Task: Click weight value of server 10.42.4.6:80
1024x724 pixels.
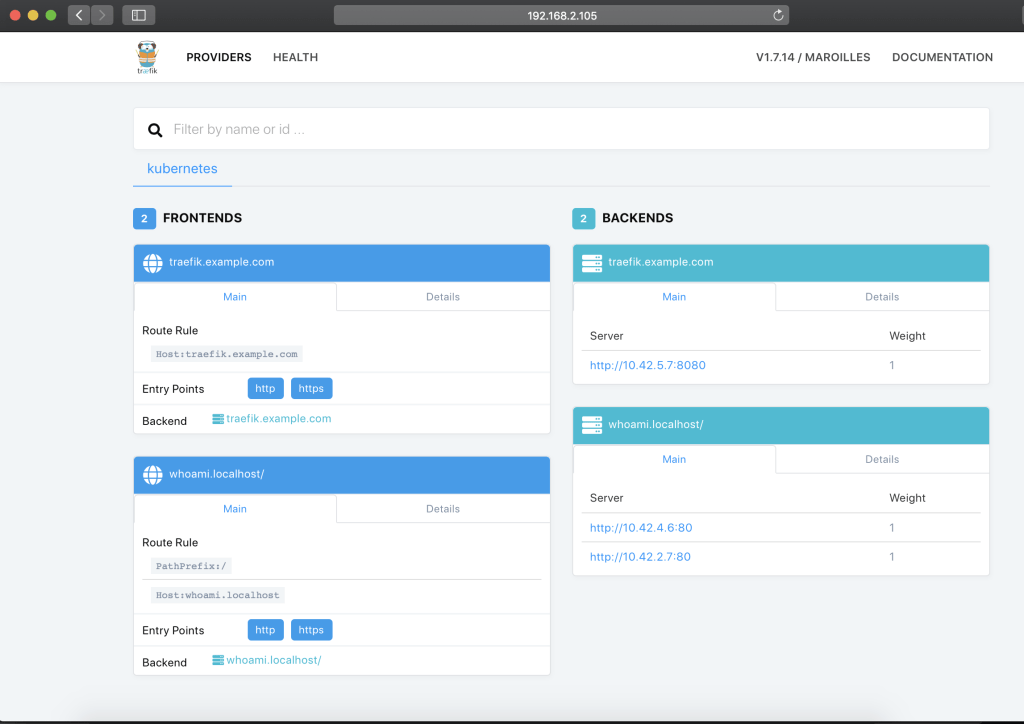Action: tap(891, 528)
